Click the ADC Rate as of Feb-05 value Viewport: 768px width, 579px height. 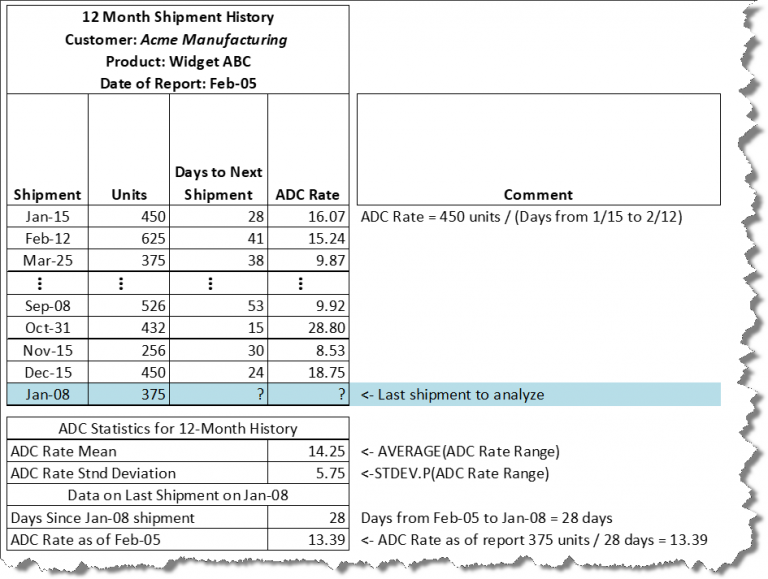[x=309, y=540]
